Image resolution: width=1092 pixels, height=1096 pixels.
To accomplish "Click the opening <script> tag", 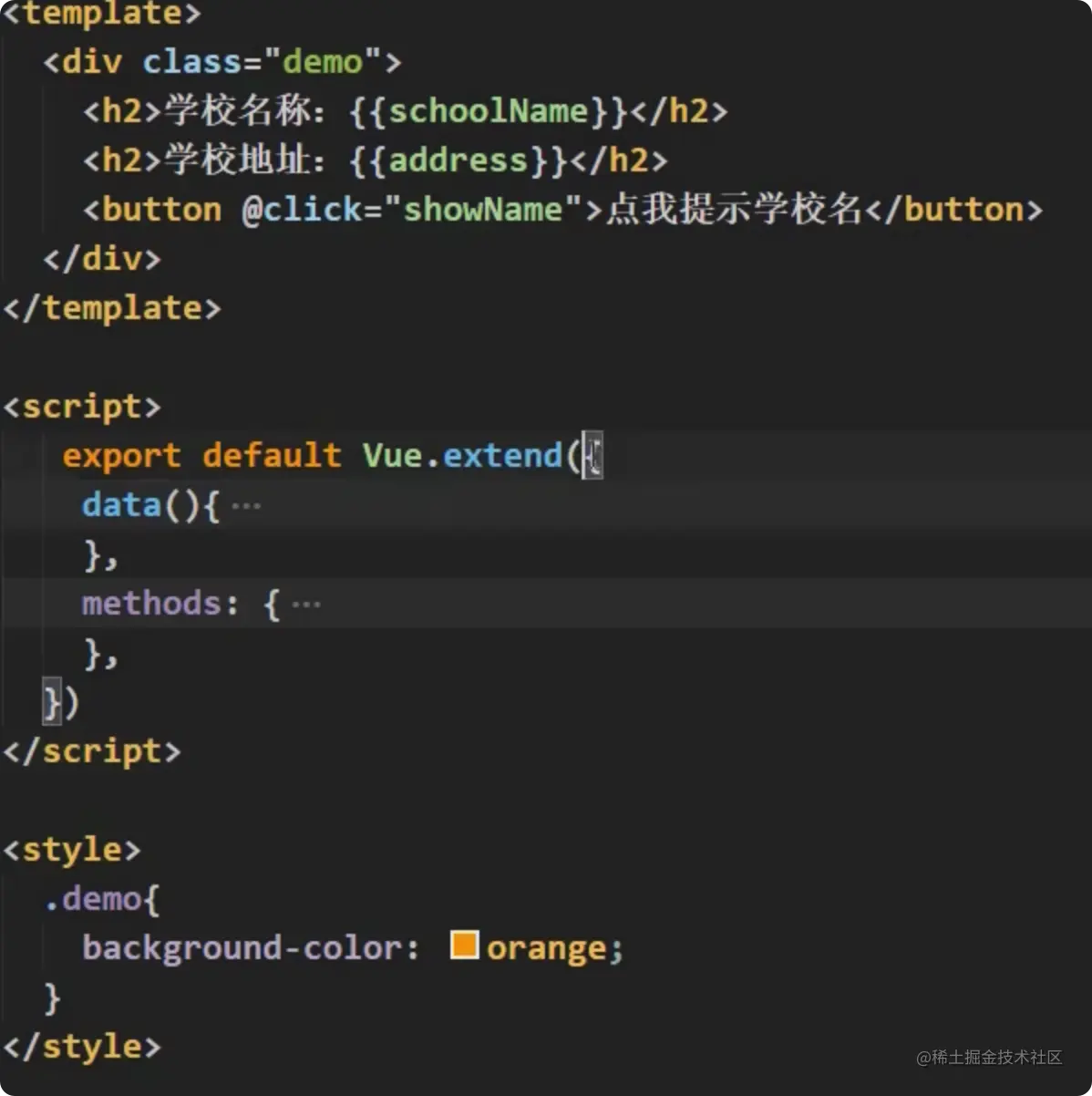I will 82,407.
